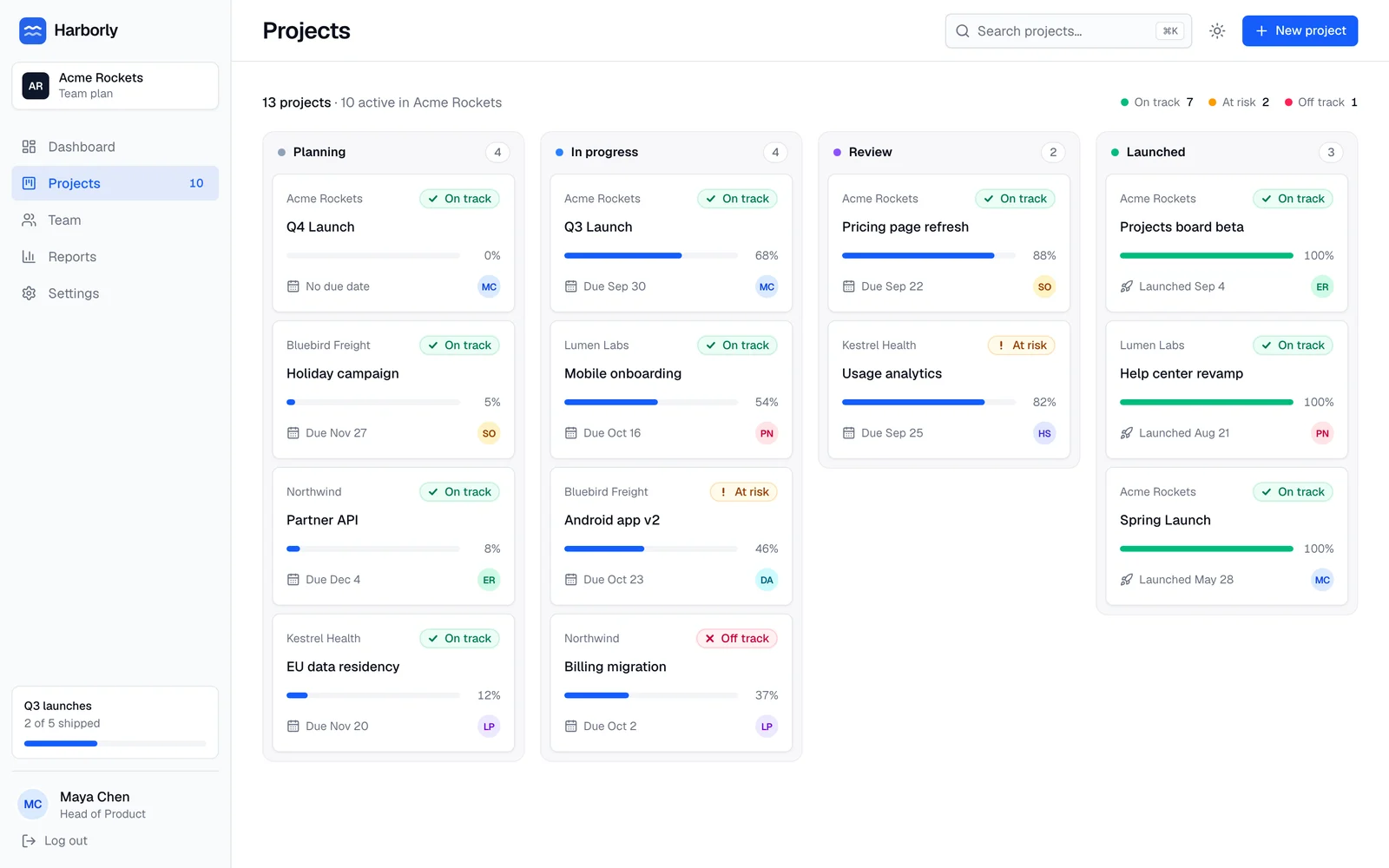Click the magnifier icon in search box
This screenshot has height=868, width=1389.
tap(963, 31)
